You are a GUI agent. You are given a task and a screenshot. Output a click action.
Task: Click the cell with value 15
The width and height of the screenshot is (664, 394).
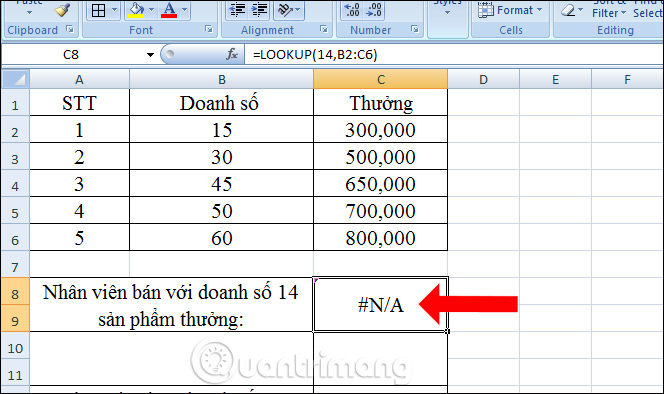pyautogui.click(x=221, y=129)
